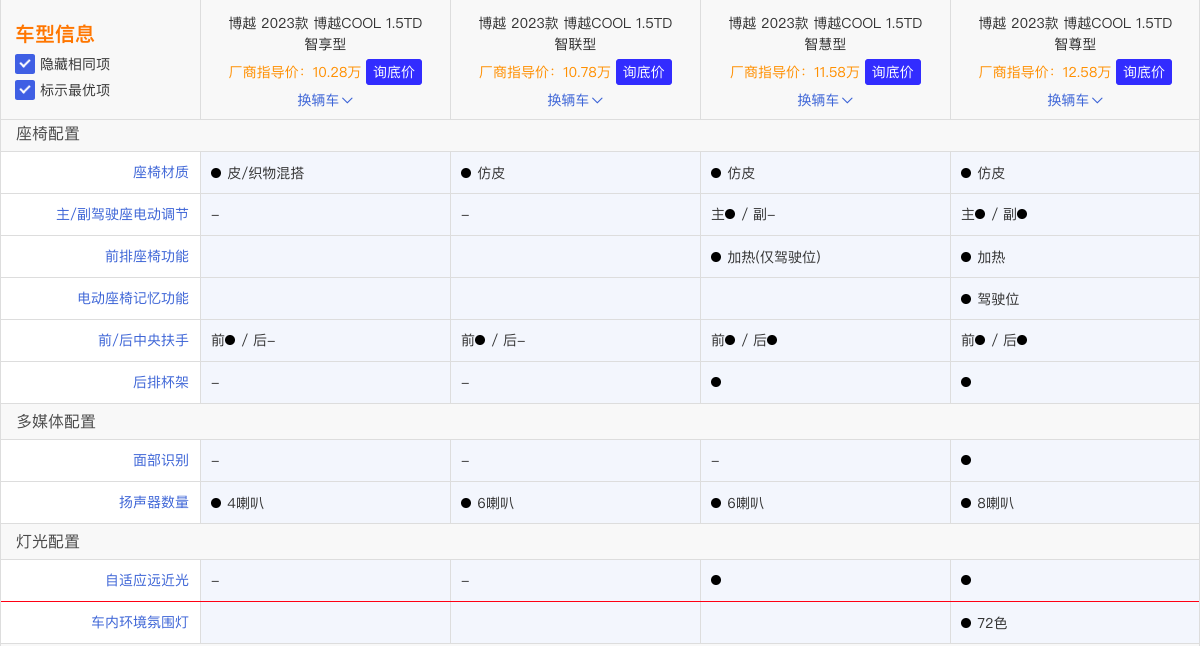Click the 厂商指导价 10.28万 price text
1200x646 pixels.
(x=295, y=72)
